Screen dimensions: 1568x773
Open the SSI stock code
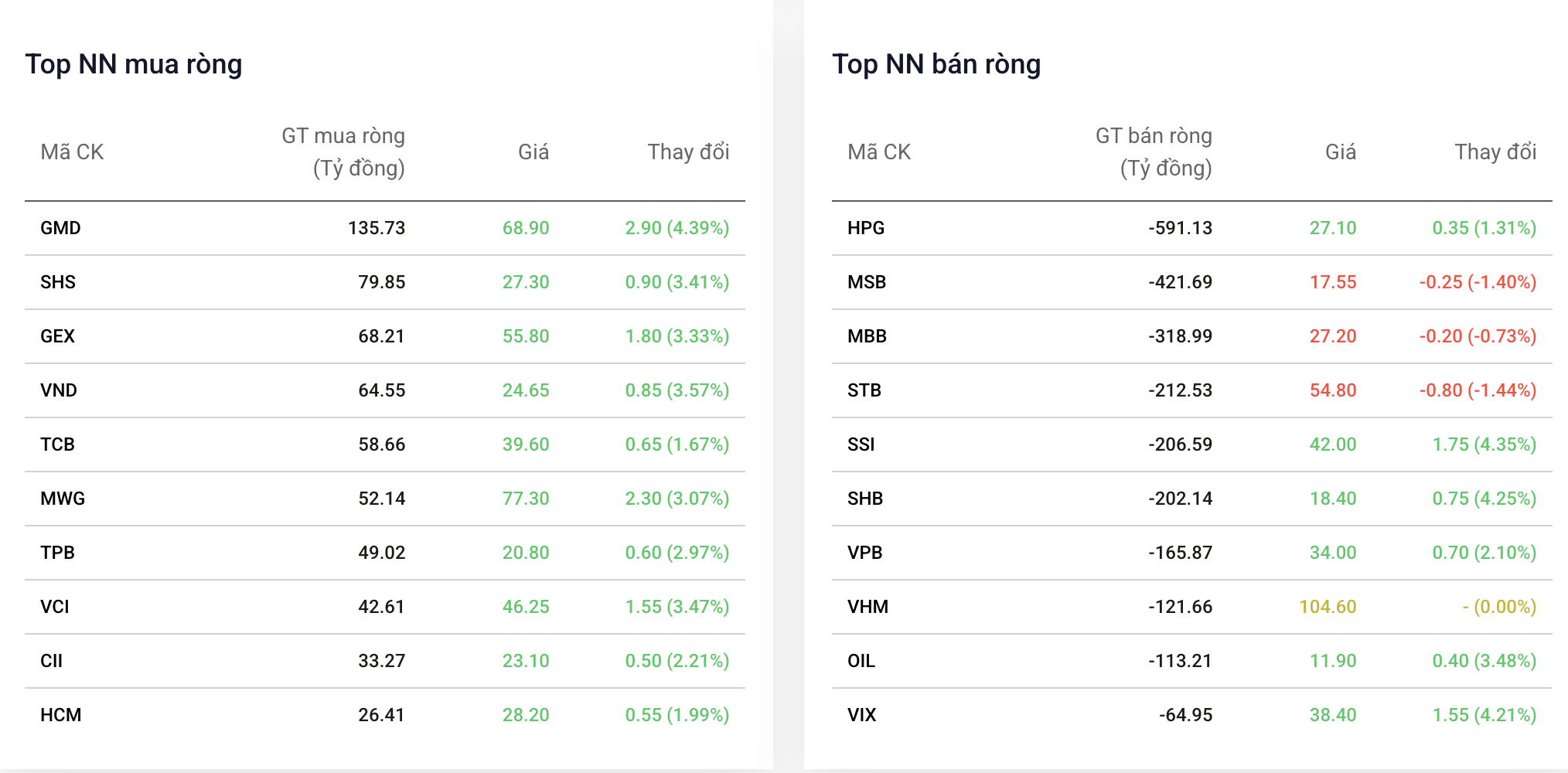click(861, 444)
